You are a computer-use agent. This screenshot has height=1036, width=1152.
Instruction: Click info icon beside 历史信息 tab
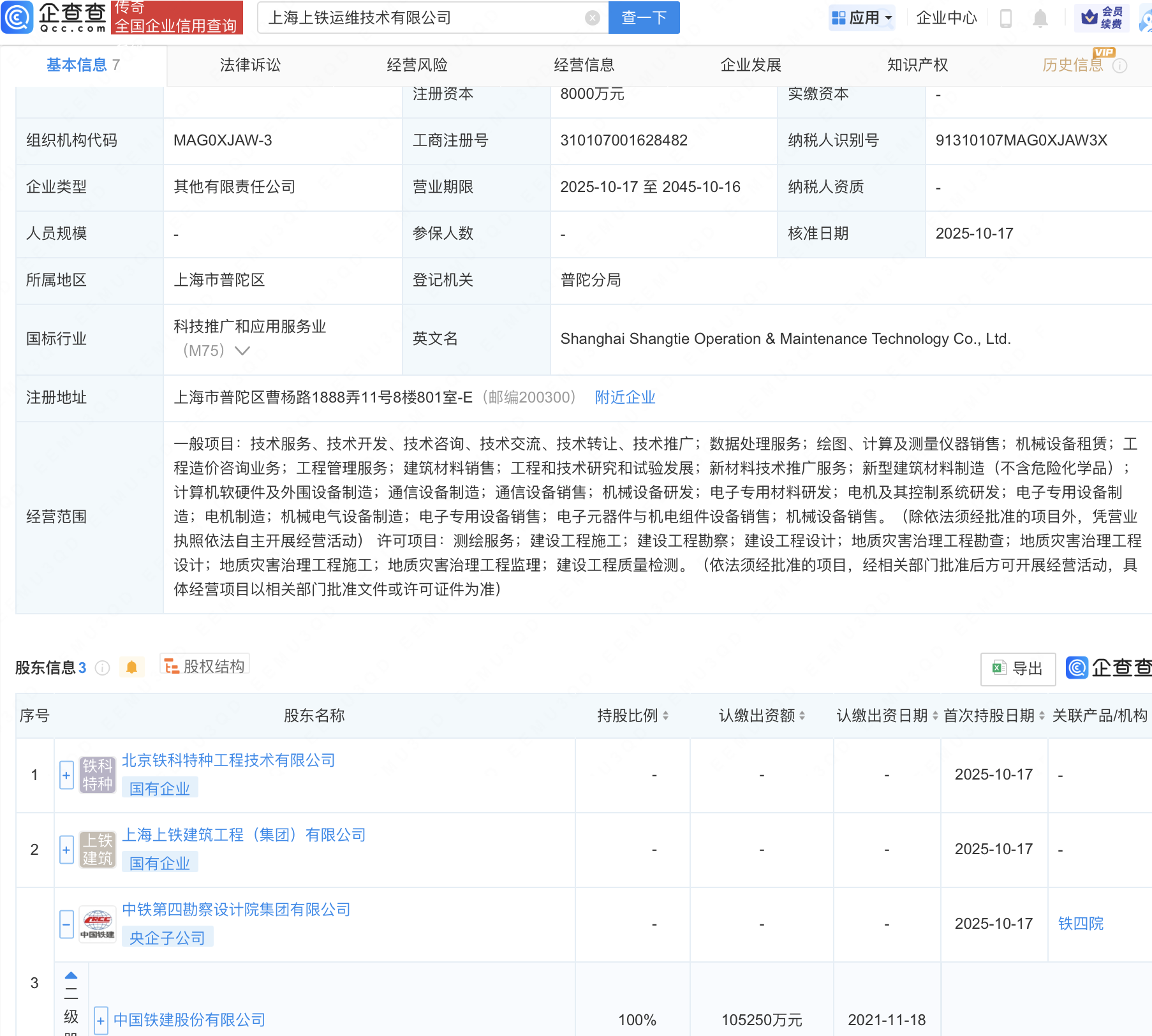point(1119,66)
